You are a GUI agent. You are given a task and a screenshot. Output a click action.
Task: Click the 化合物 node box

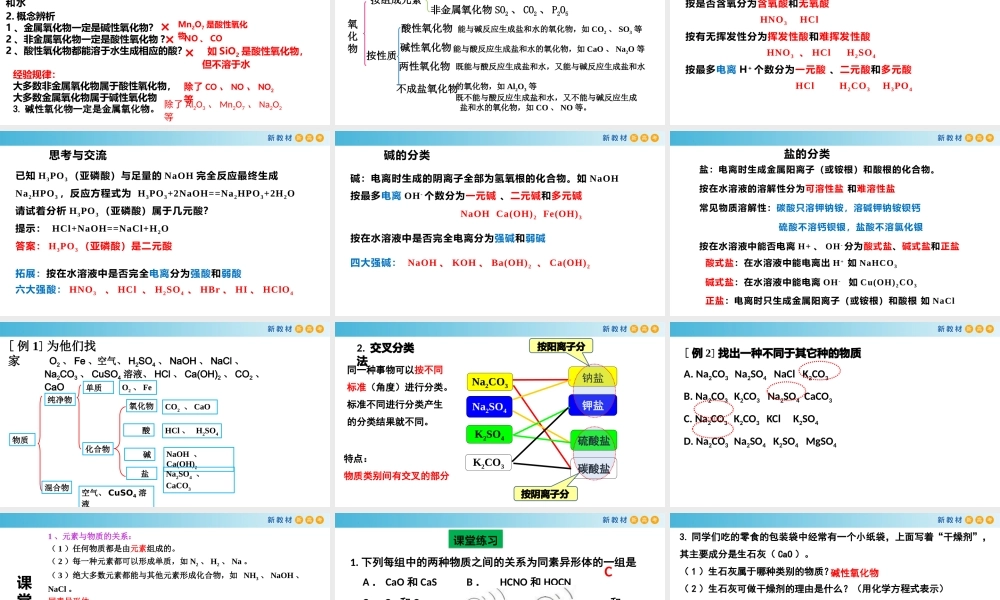(x=98, y=449)
